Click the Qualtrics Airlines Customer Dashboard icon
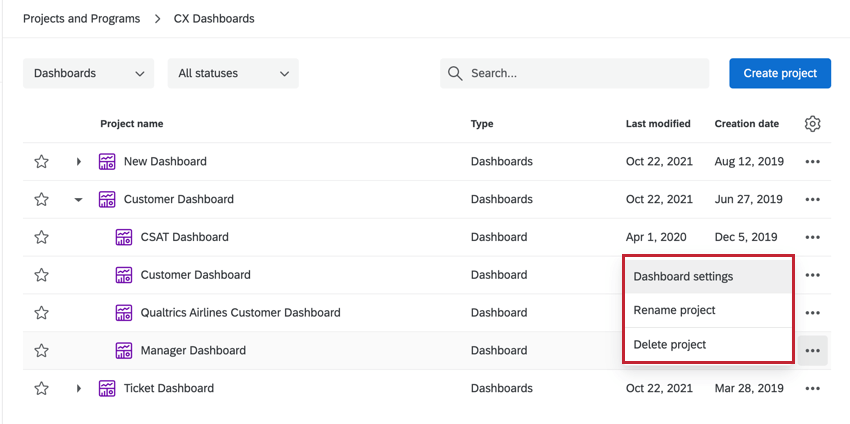Viewport: 850px width, 424px height. [124, 313]
